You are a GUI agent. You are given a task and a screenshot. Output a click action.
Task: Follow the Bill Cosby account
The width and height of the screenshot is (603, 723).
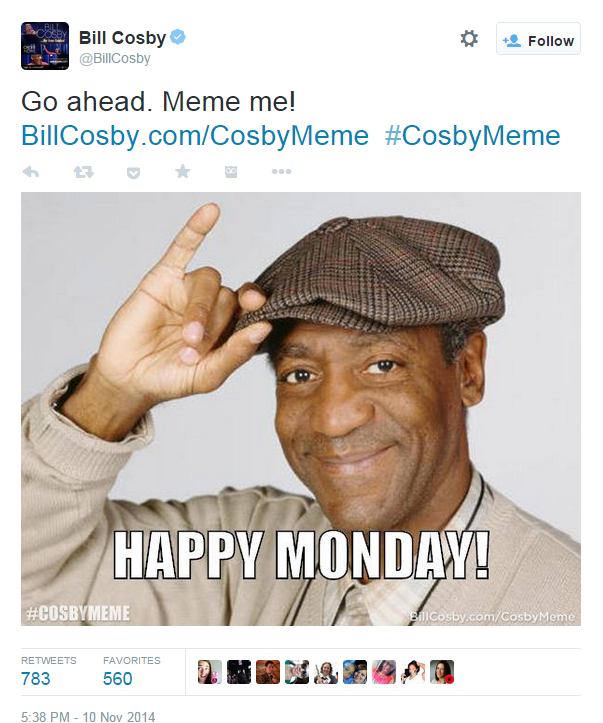(x=538, y=39)
